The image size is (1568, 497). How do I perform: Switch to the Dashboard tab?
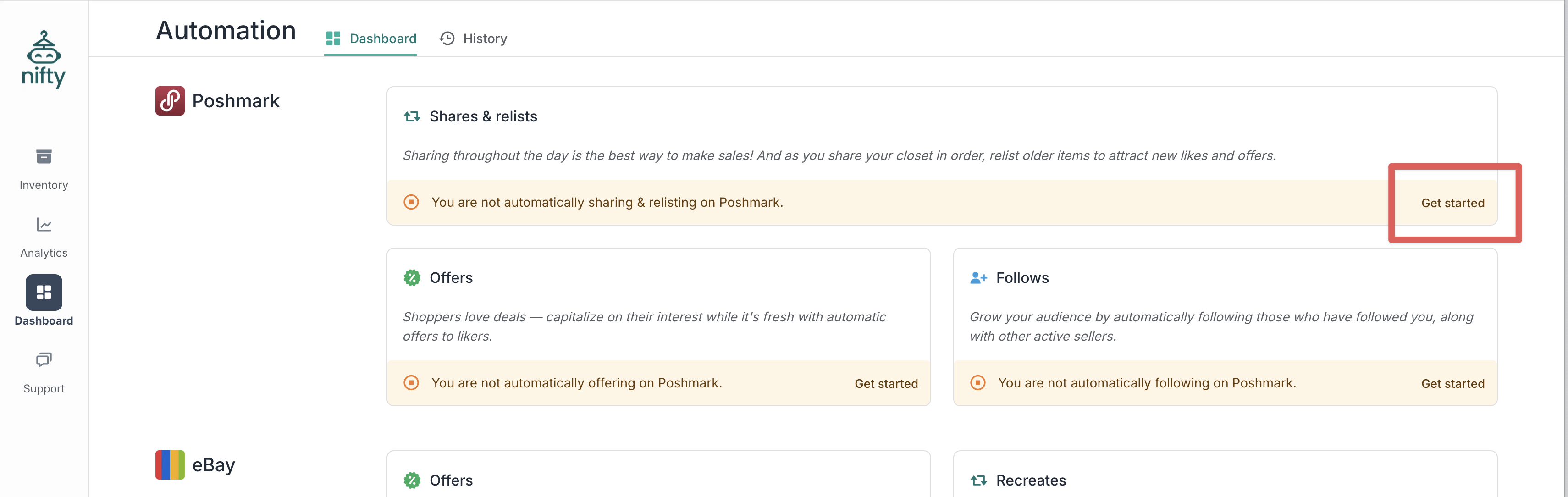[371, 39]
